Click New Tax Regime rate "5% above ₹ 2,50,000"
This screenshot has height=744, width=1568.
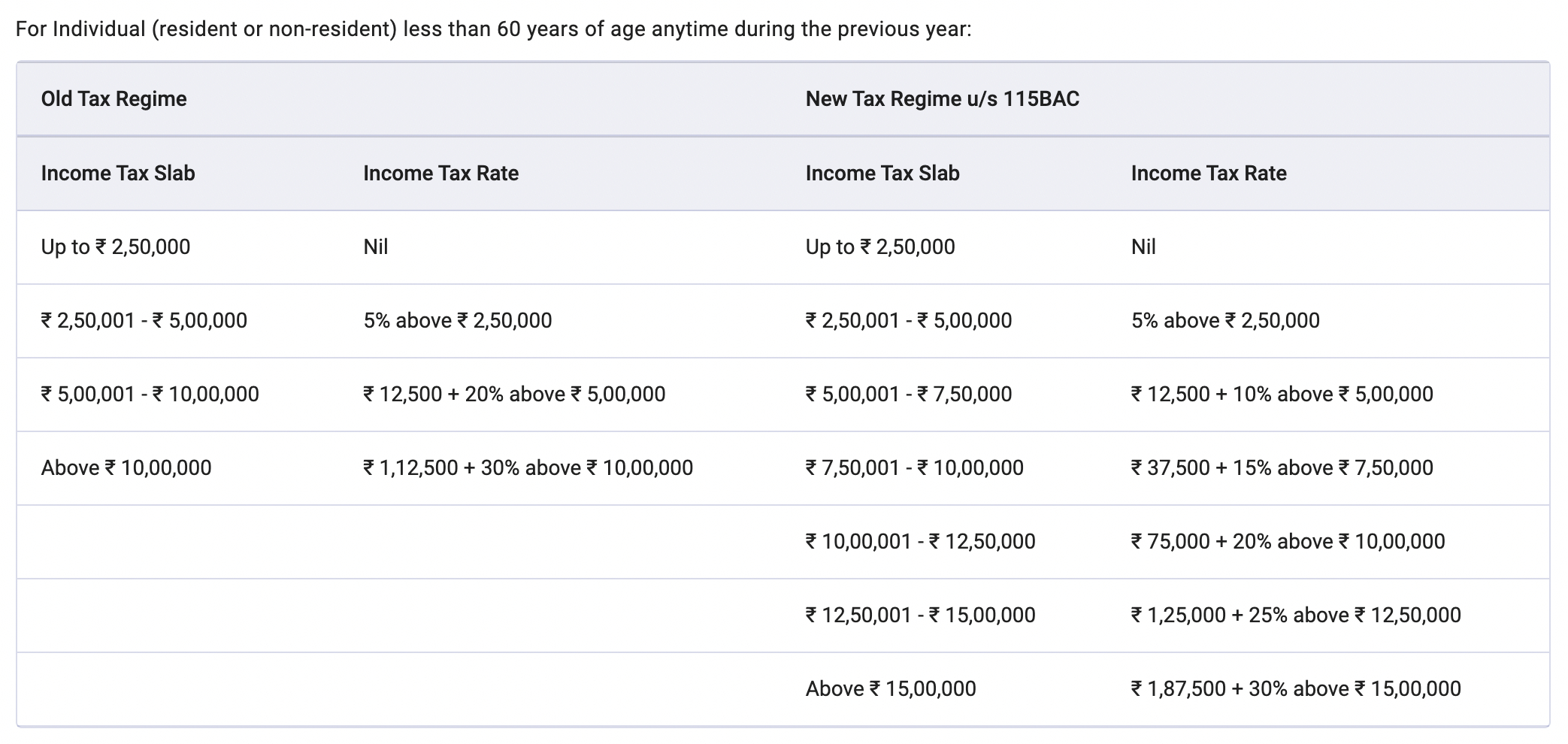click(x=1225, y=321)
